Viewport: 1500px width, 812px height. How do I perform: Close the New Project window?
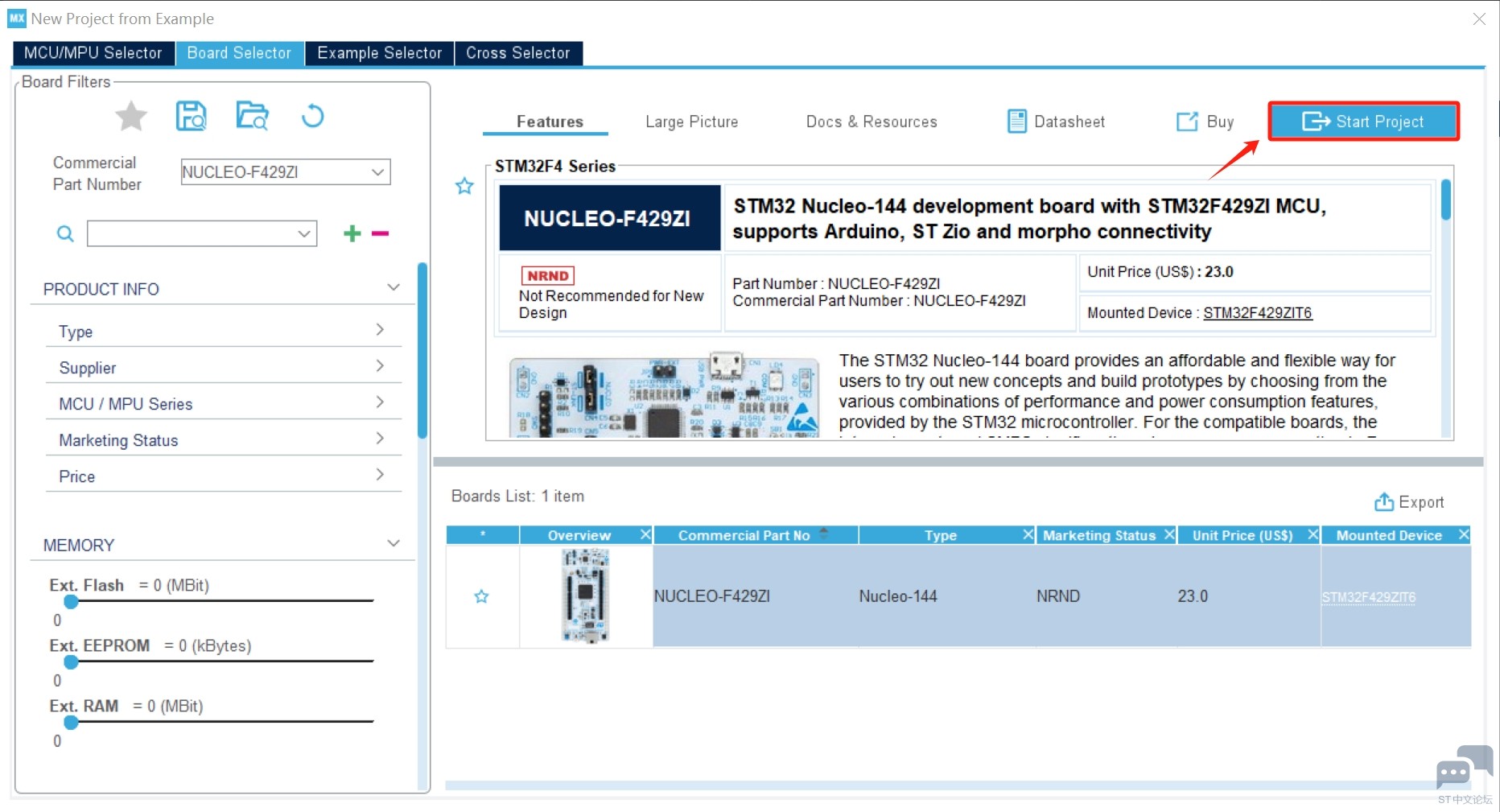click(1479, 19)
